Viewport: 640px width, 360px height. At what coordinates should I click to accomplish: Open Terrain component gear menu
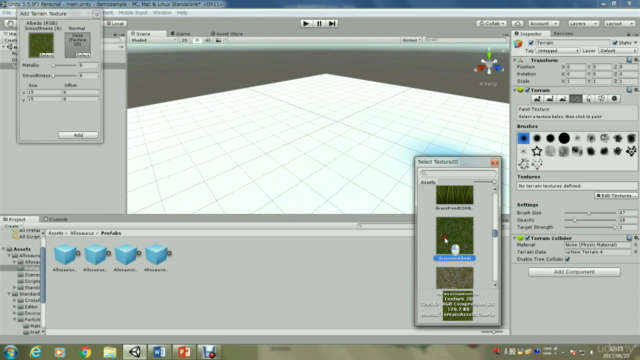[x=636, y=90]
